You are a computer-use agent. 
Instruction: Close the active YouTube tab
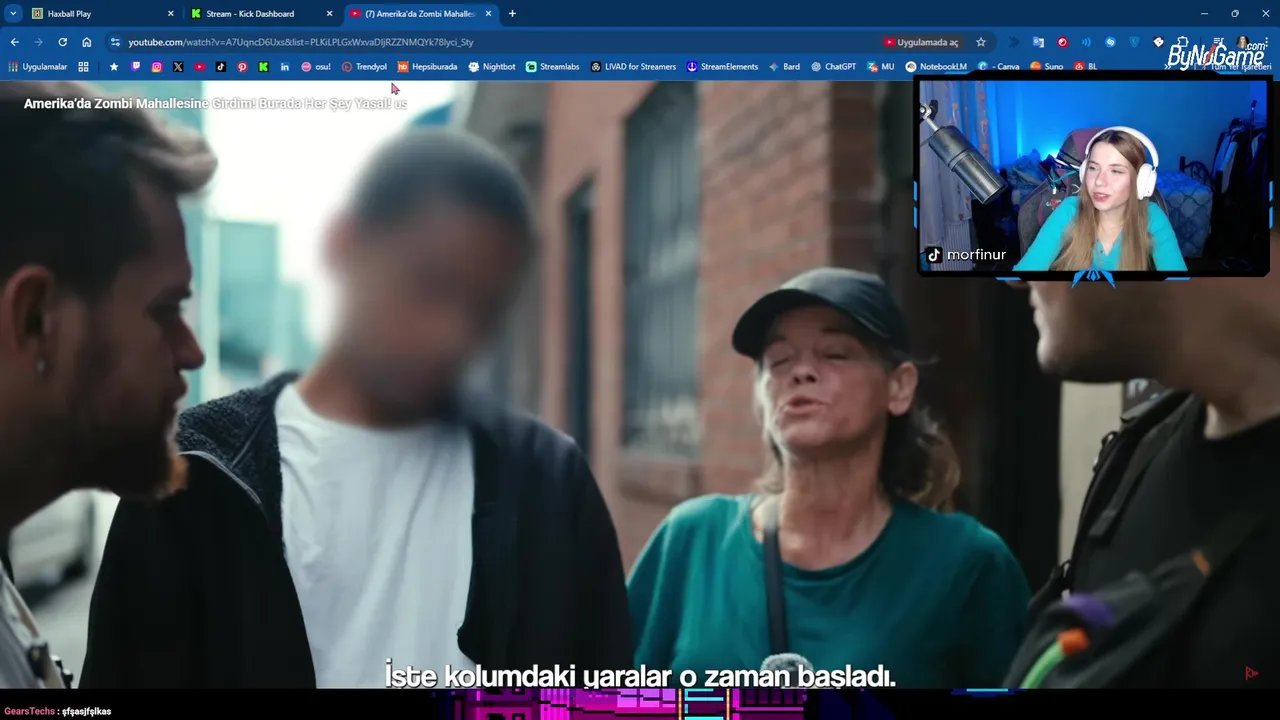[488, 13]
